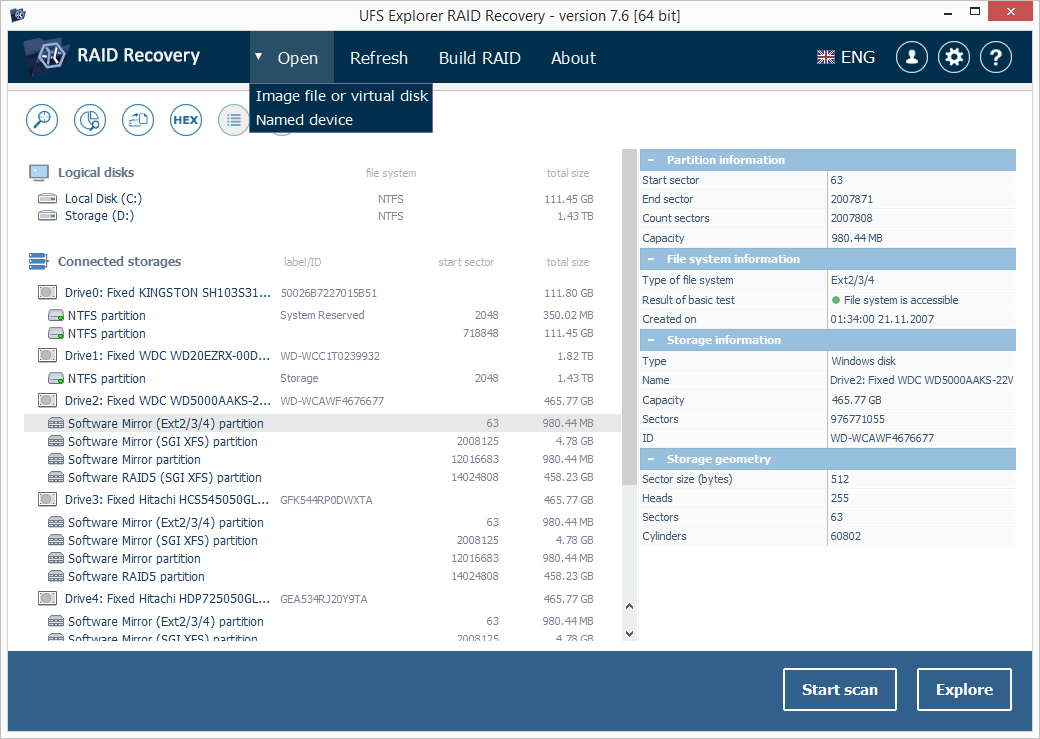This screenshot has height=739, width=1040.
Task: Open the ENG language selector
Action: click(x=846, y=58)
